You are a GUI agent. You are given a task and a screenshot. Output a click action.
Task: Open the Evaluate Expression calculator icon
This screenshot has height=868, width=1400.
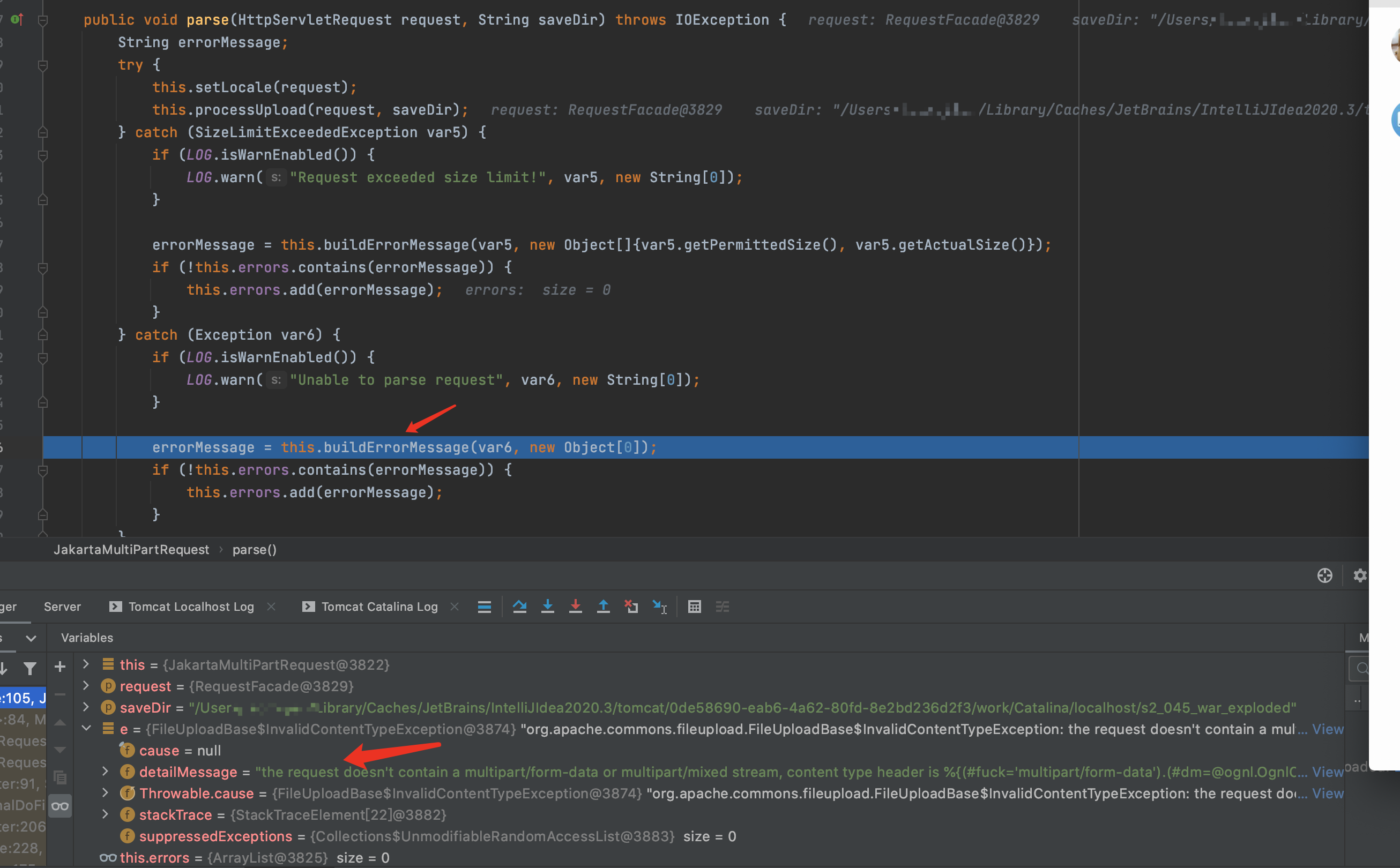694,607
